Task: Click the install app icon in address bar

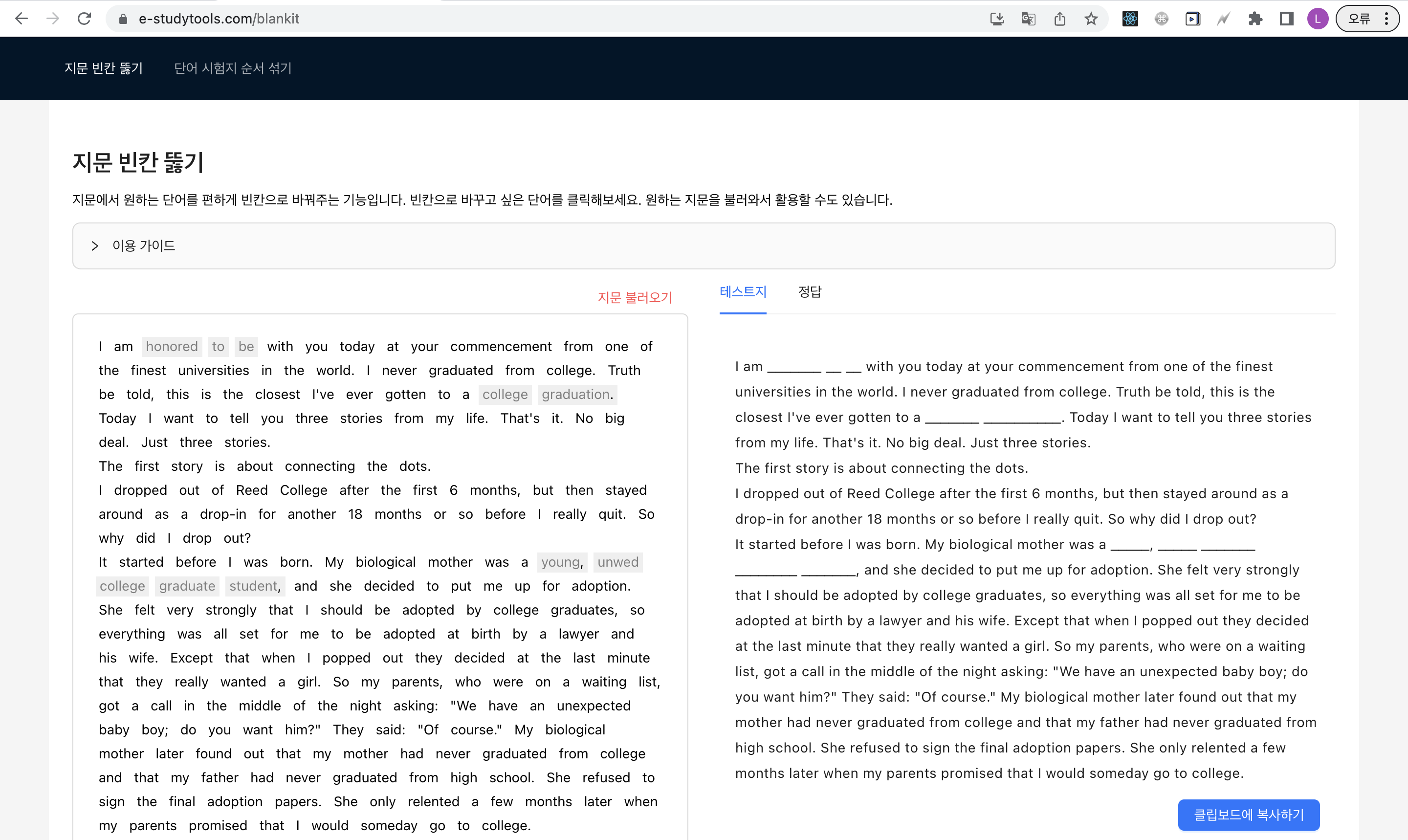Action: click(996, 19)
